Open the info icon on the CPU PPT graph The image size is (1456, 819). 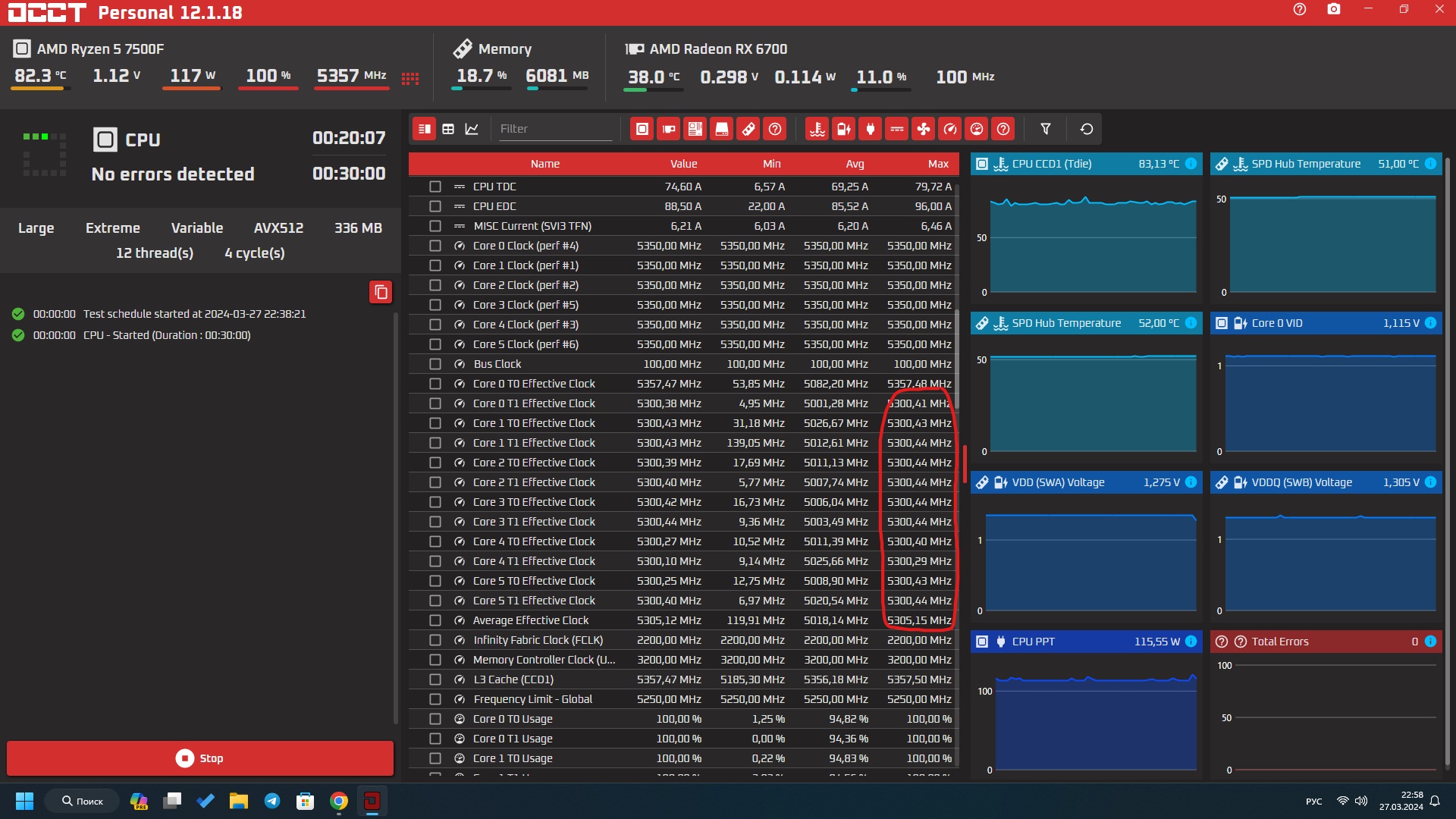coord(1191,642)
